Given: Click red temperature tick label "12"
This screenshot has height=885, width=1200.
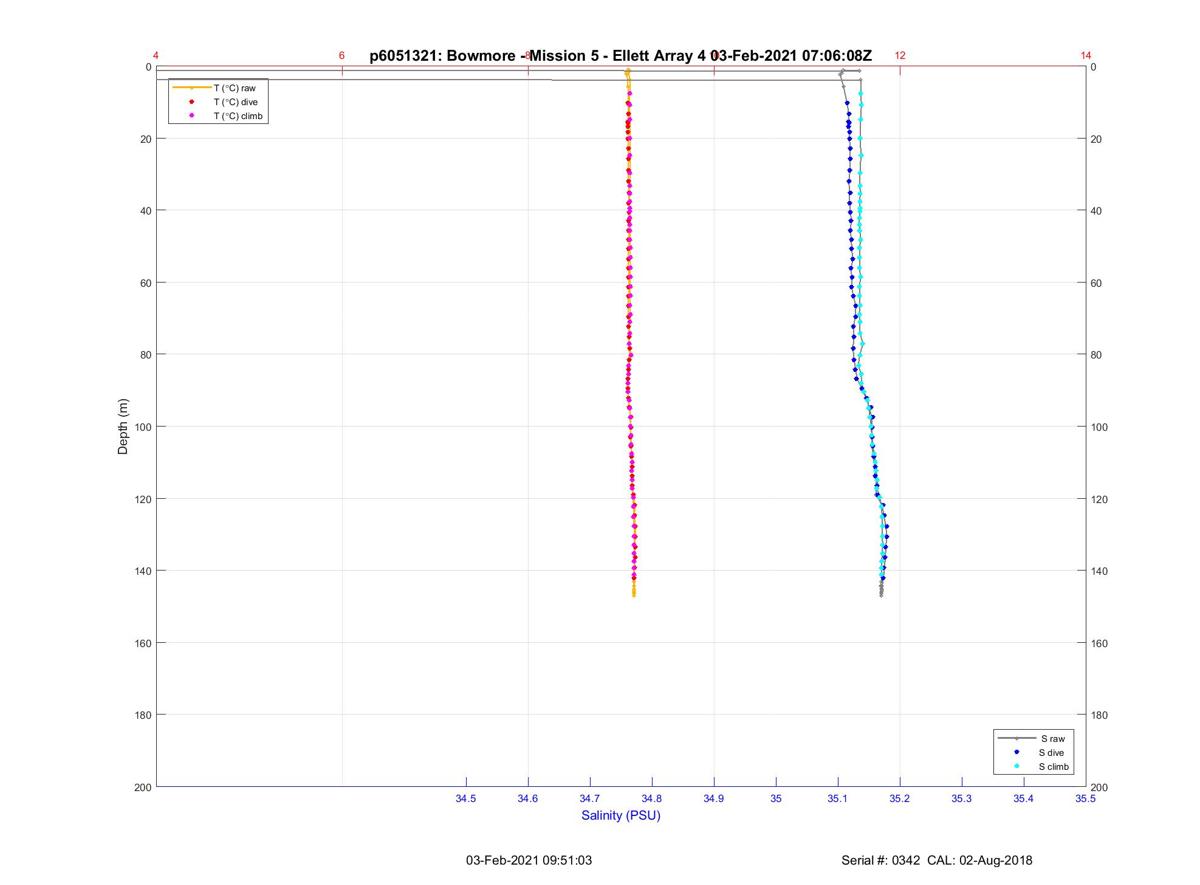Looking at the screenshot, I should pos(900,56).
